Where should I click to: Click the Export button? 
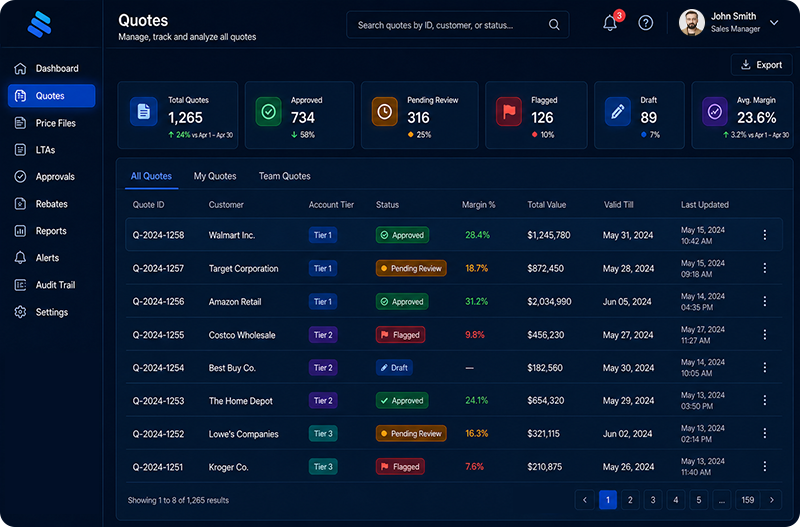761,65
